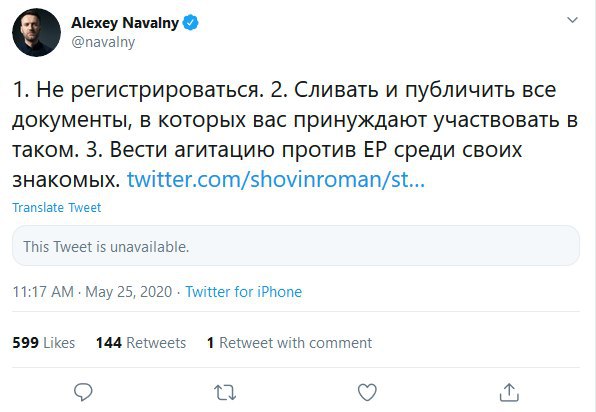Image resolution: width=596 pixels, height=412 pixels.
Task: Like the tweet with the heart icon
Action: (367, 392)
